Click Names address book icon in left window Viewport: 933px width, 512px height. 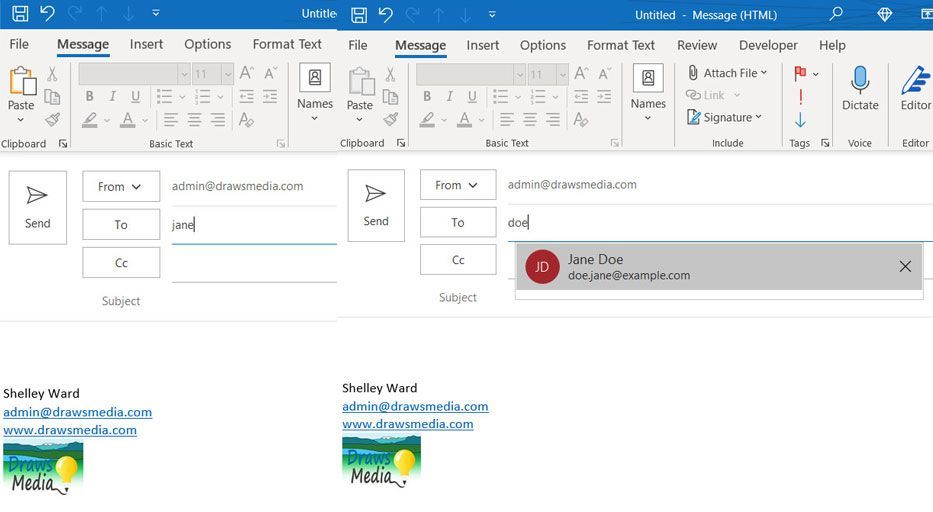click(x=315, y=77)
